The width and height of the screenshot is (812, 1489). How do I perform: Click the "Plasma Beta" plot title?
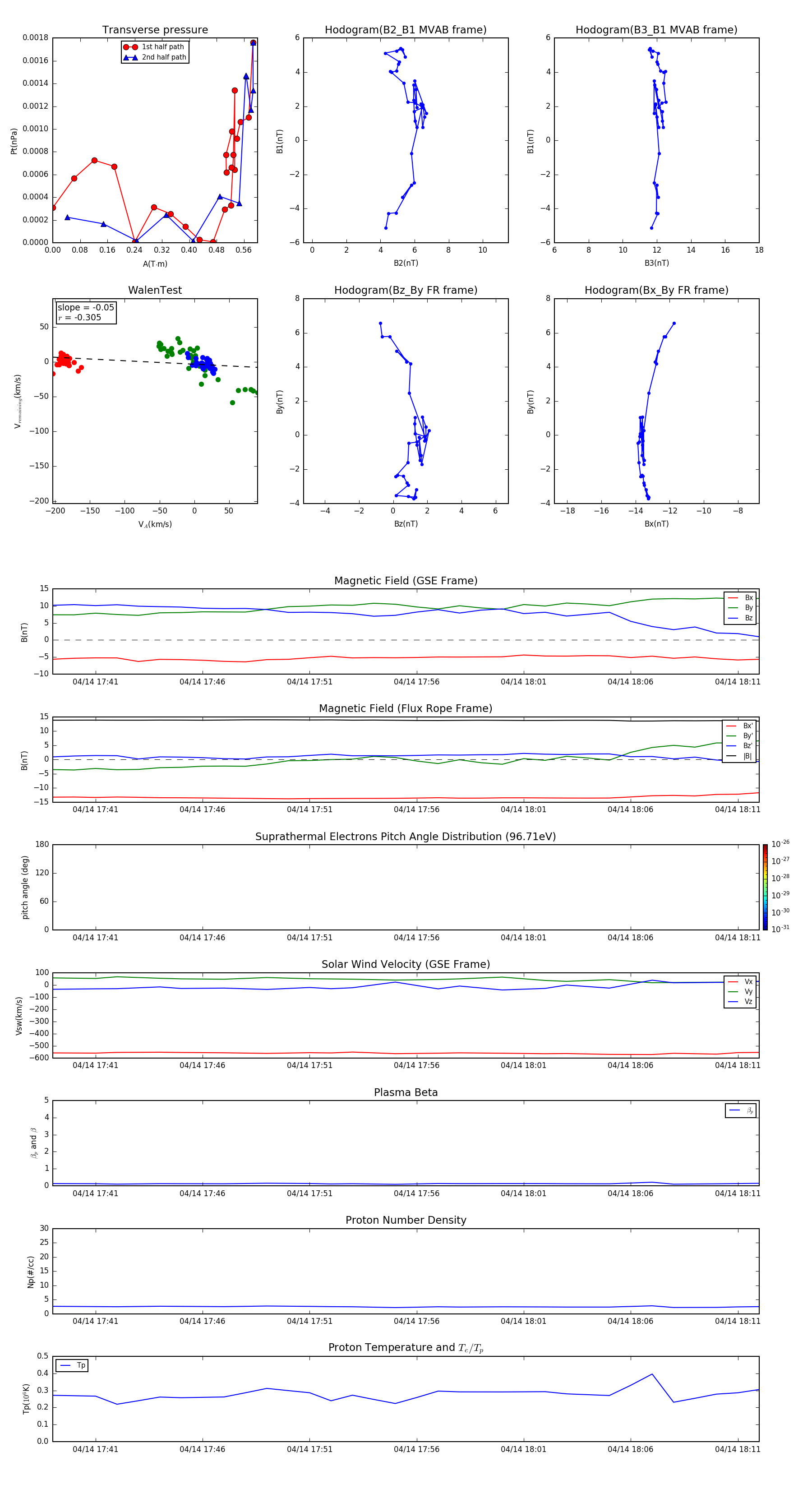[406, 1092]
